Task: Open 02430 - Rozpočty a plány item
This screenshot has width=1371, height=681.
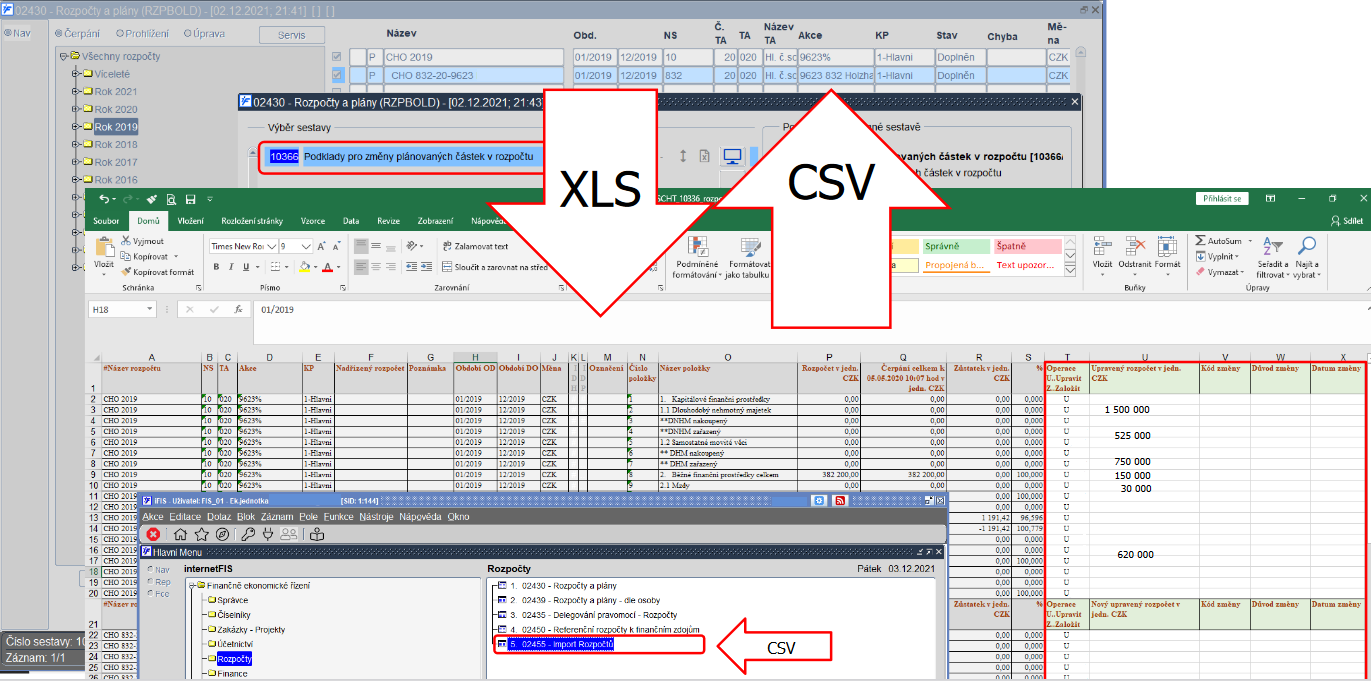Action: coord(566,586)
